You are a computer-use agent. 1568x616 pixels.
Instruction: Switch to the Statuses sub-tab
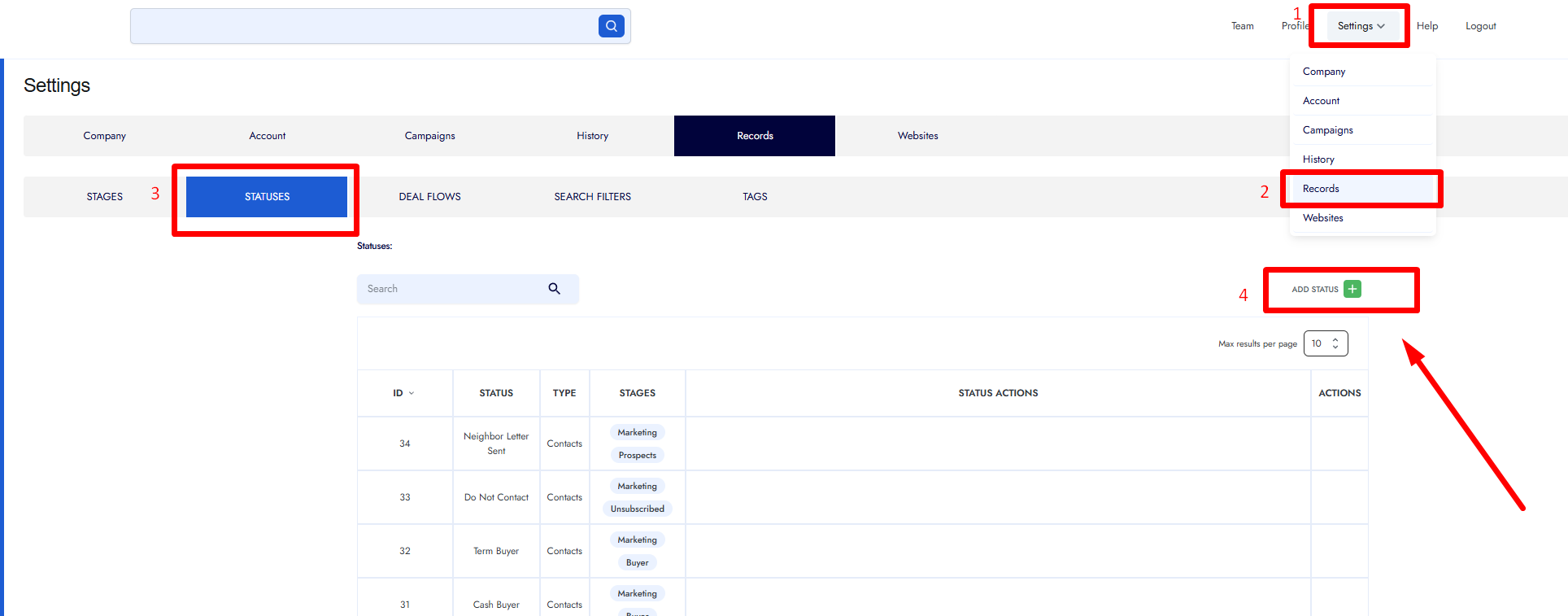[267, 197]
